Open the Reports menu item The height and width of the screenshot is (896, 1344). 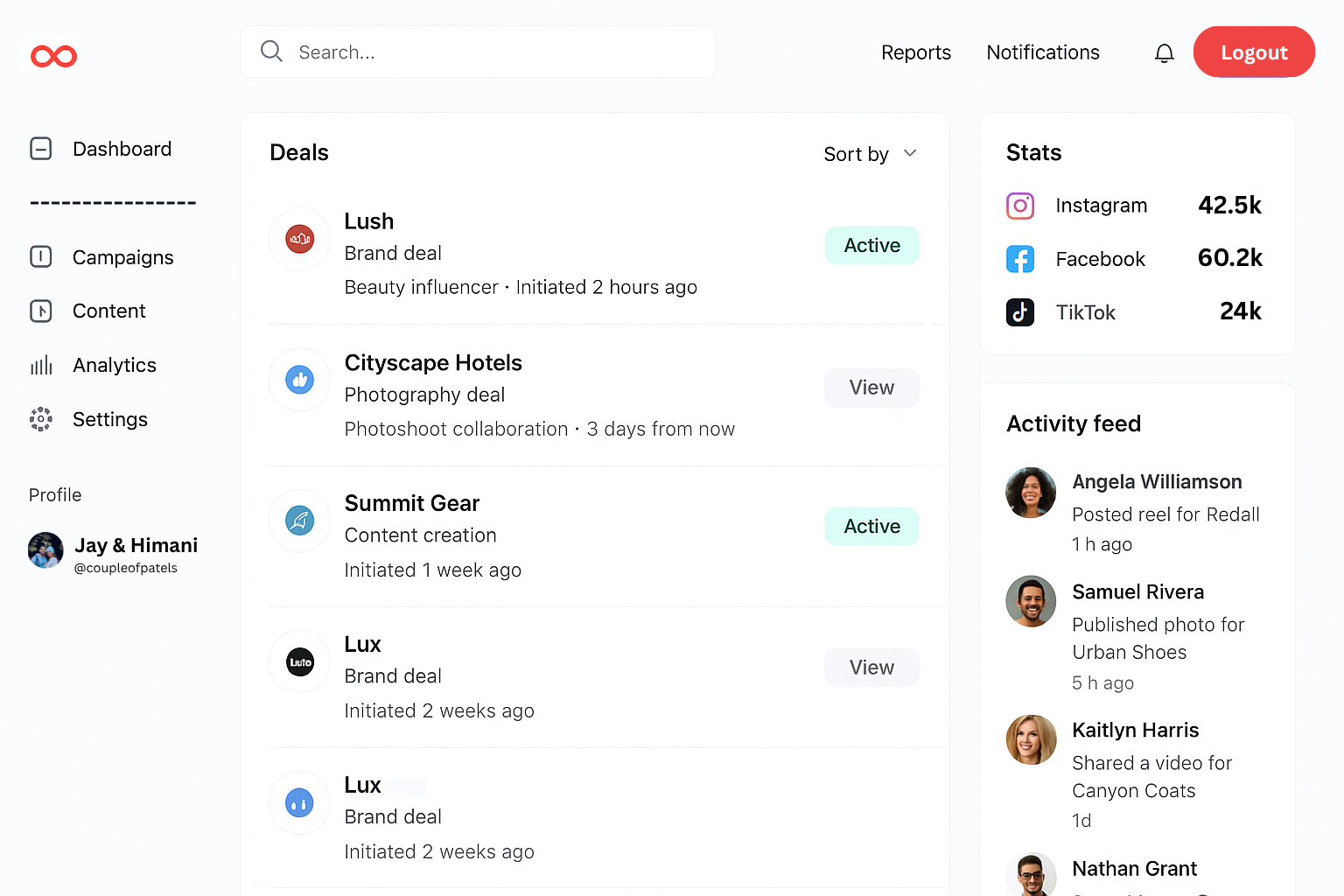[x=916, y=52]
